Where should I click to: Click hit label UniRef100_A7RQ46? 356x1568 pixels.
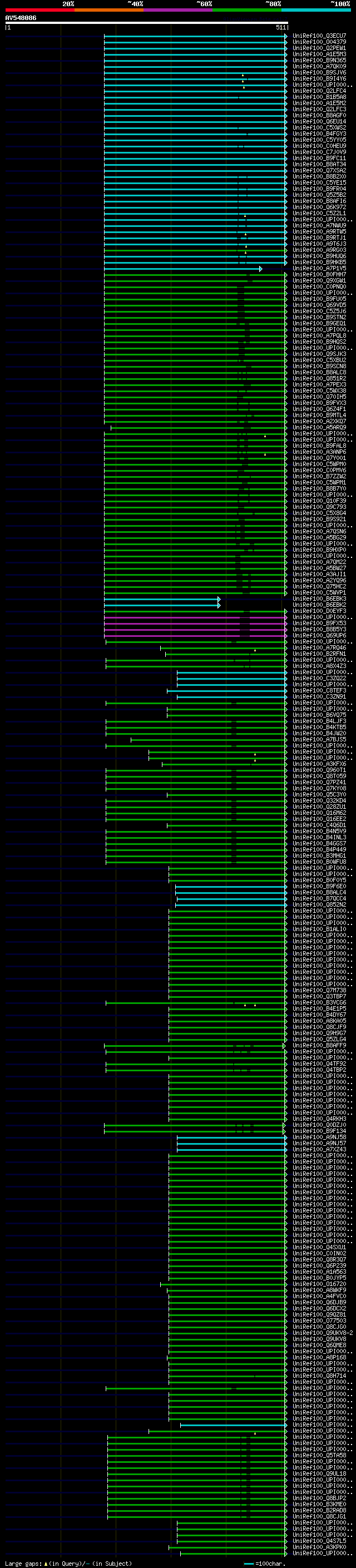pos(319,647)
